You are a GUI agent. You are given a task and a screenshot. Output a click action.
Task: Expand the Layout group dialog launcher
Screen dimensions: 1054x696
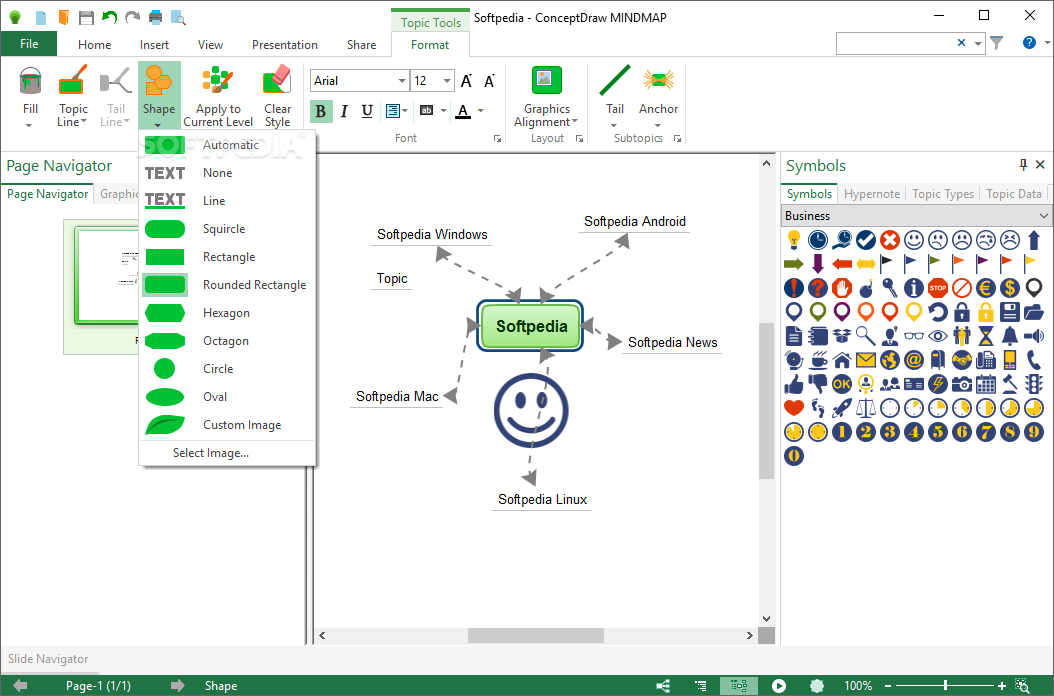coord(579,139)
